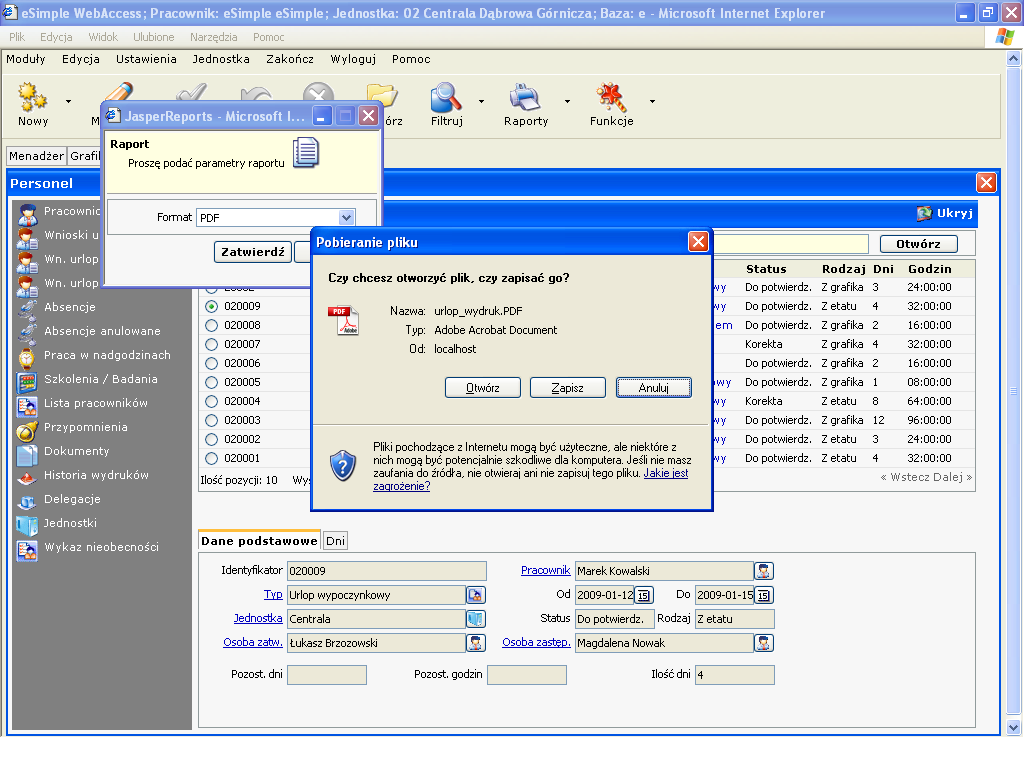Select radio button for record 020004
Viewport: 1024px width, 768px height.
[x=212, y=401]
